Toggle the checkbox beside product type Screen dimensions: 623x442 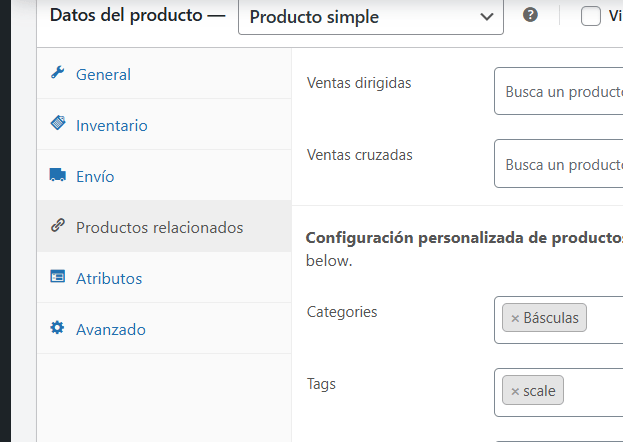[x=591, y=16]
